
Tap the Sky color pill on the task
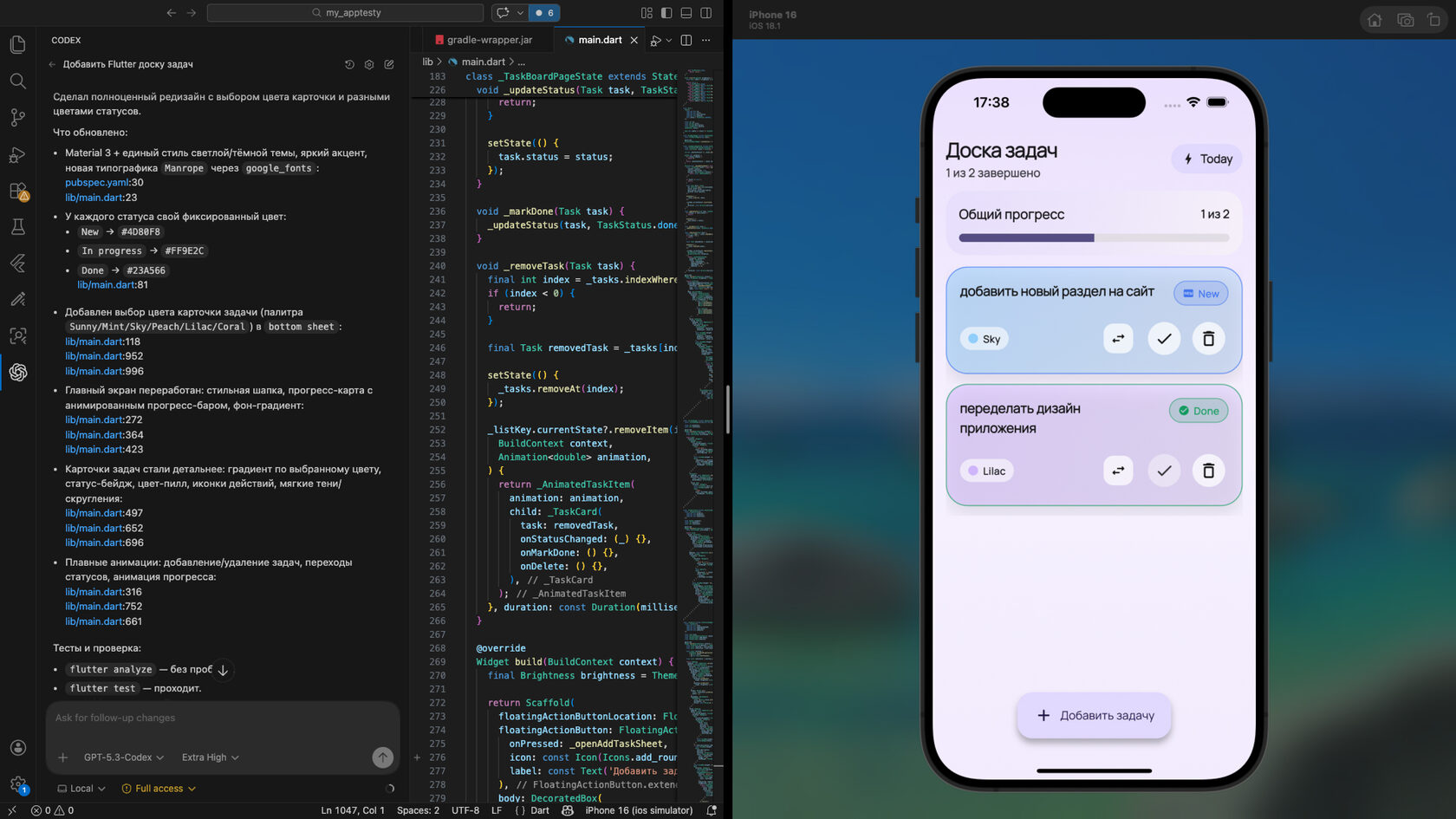tap(985, 339)
